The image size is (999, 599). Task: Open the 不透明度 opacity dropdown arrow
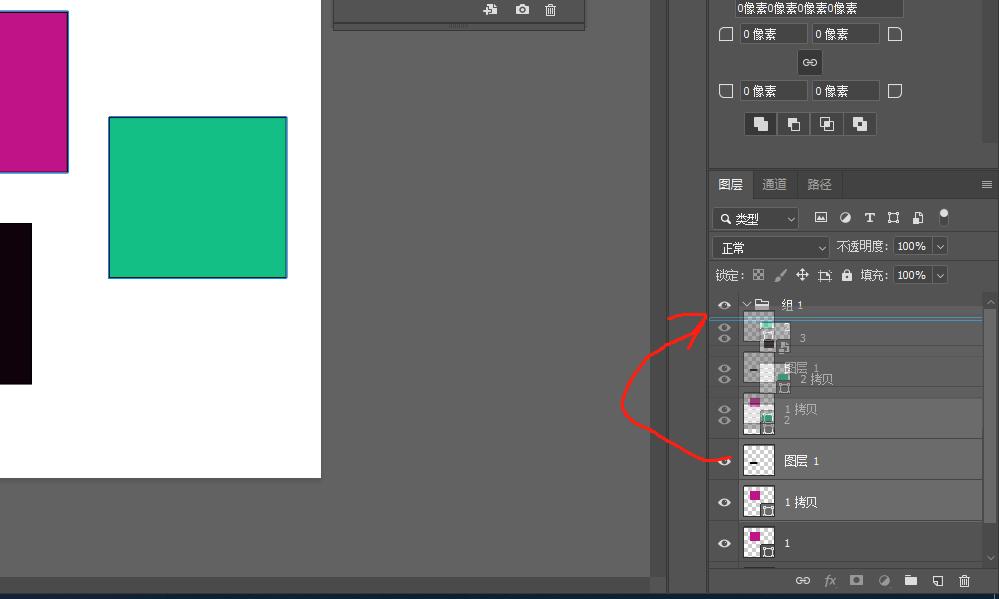tap(939, 246)
